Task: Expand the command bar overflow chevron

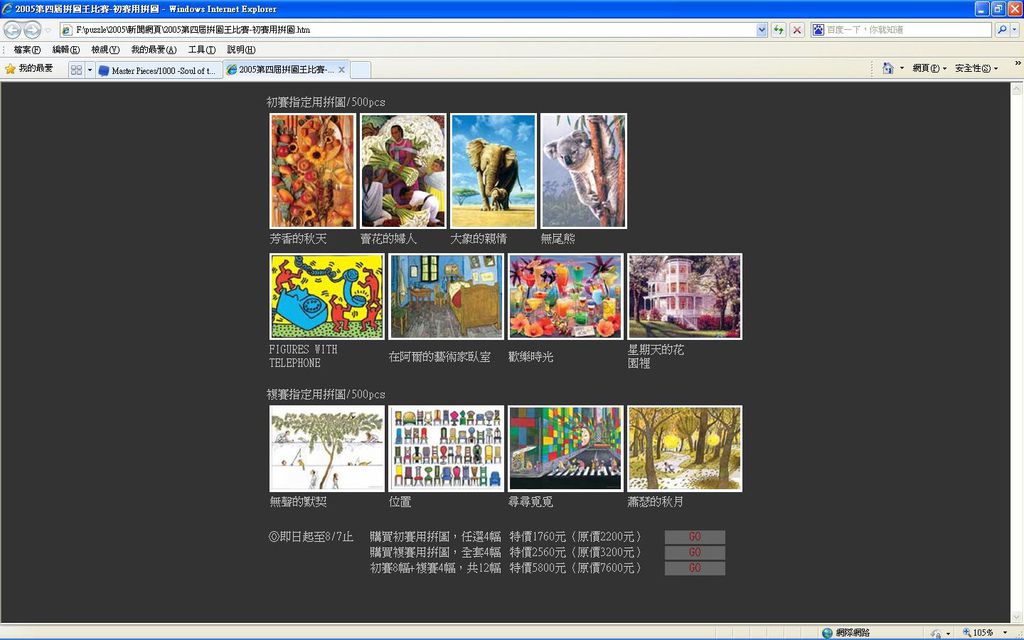Action: (x=1017, y=64)
